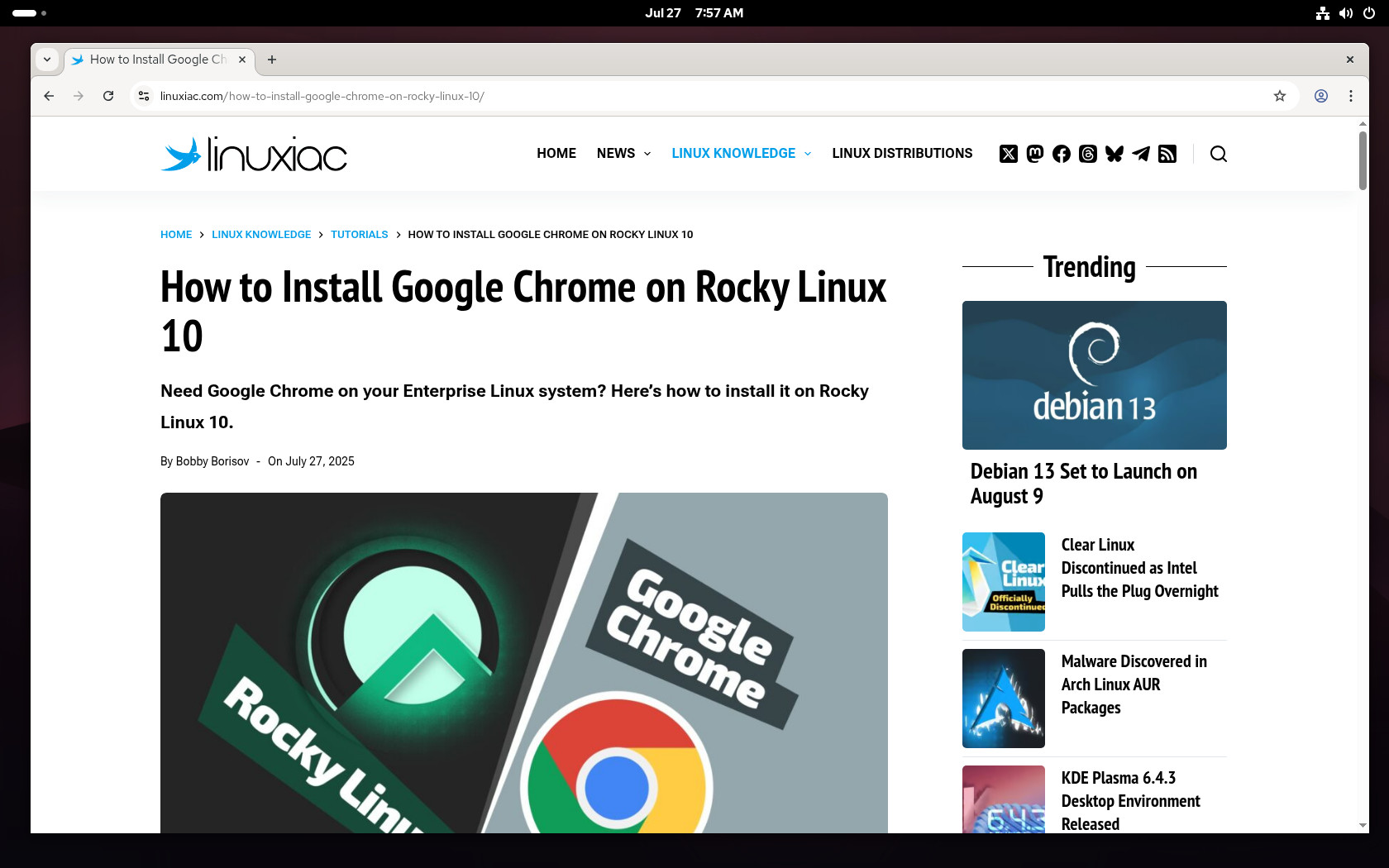Open the site search magnifier
This screenshot has height=868, width=1389.
[1219, 154]
